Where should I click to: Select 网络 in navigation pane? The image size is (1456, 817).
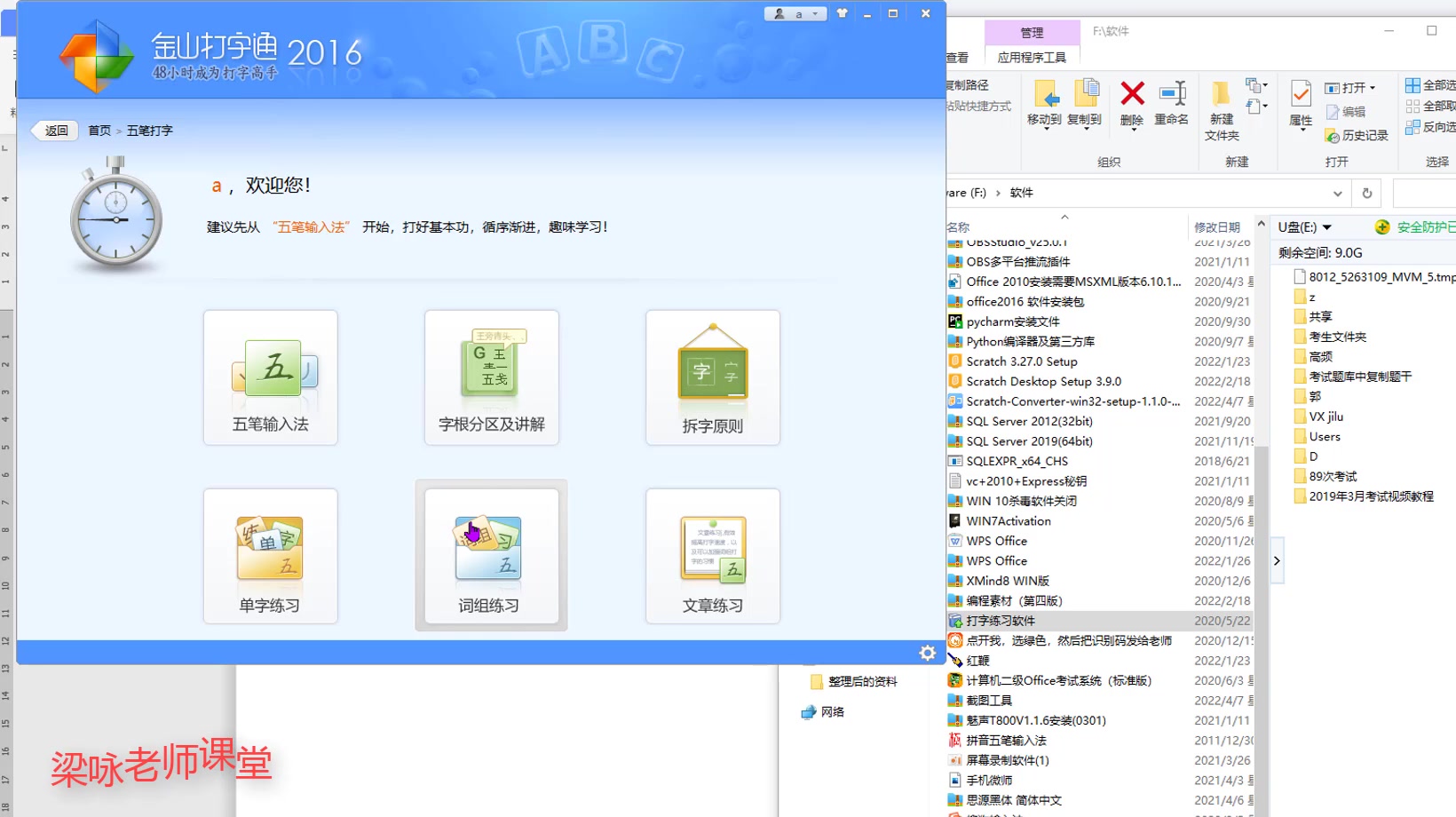pyautogui.click(x=823, y=712)
